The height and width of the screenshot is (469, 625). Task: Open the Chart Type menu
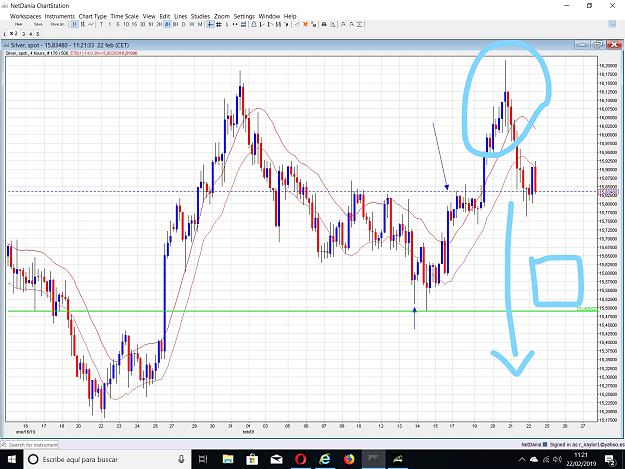92,16
